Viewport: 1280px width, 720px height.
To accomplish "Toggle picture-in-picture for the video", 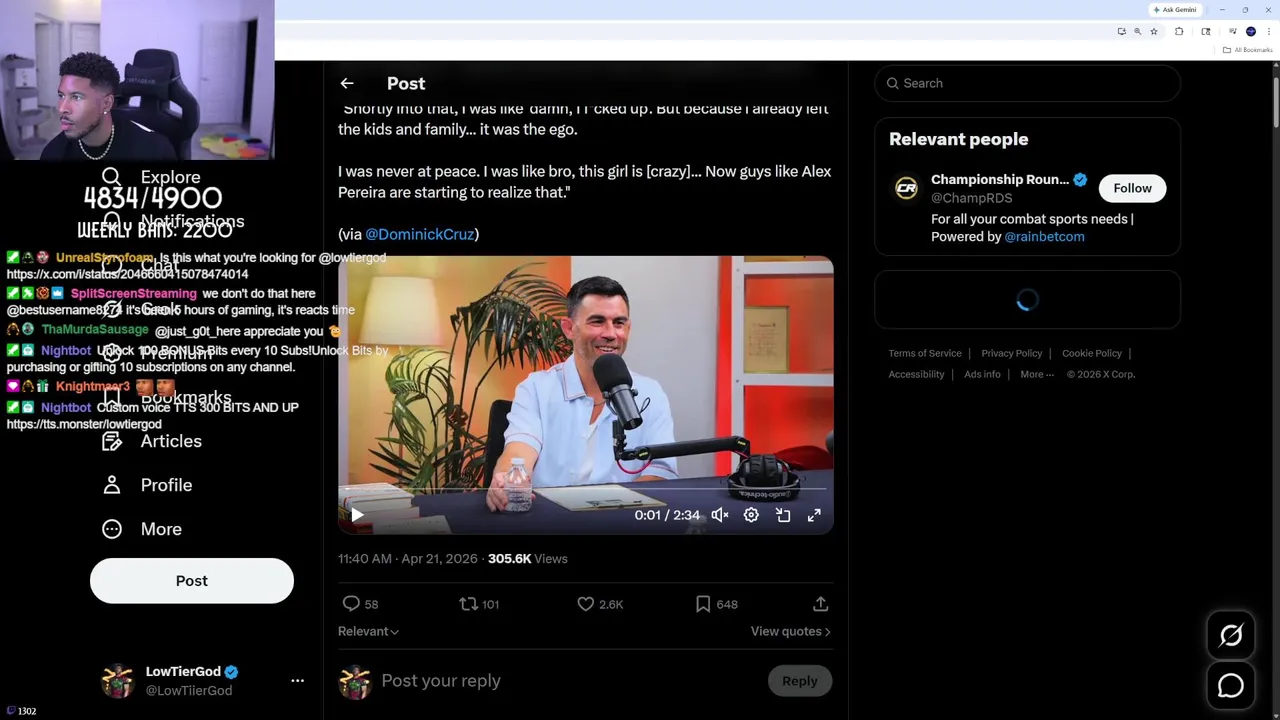I will 783,515.
